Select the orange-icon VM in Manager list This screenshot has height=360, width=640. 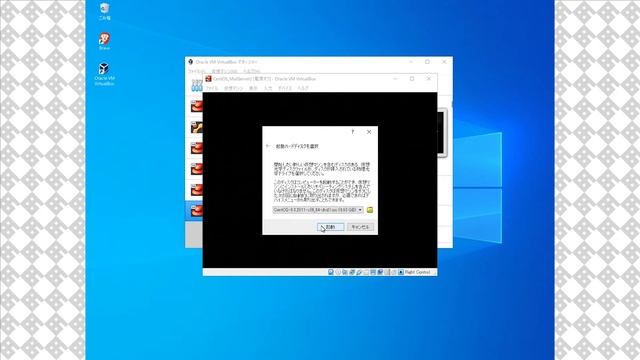[197, 127]
